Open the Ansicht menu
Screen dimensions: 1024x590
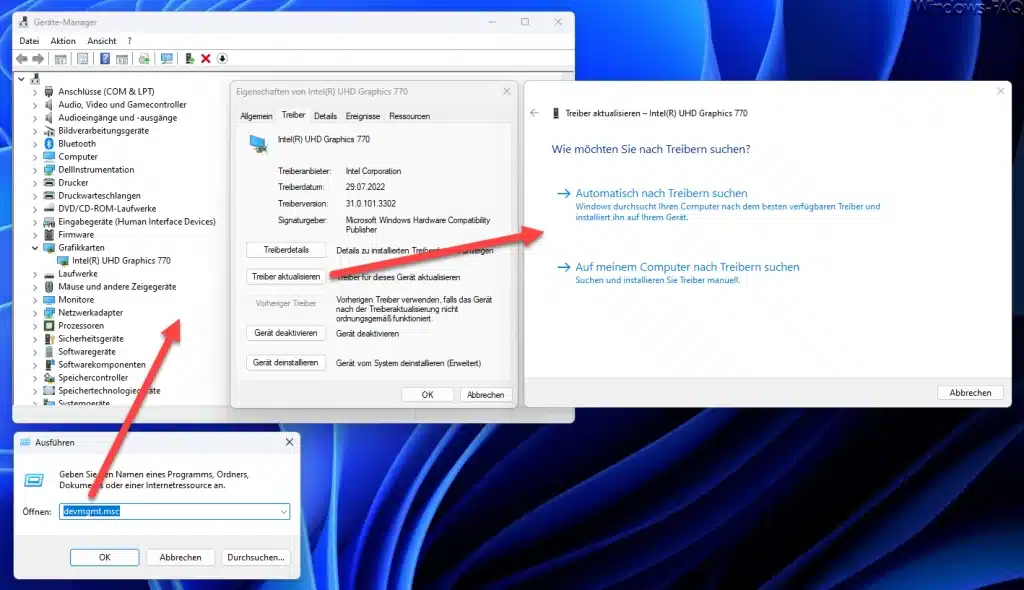pos(102,41)
